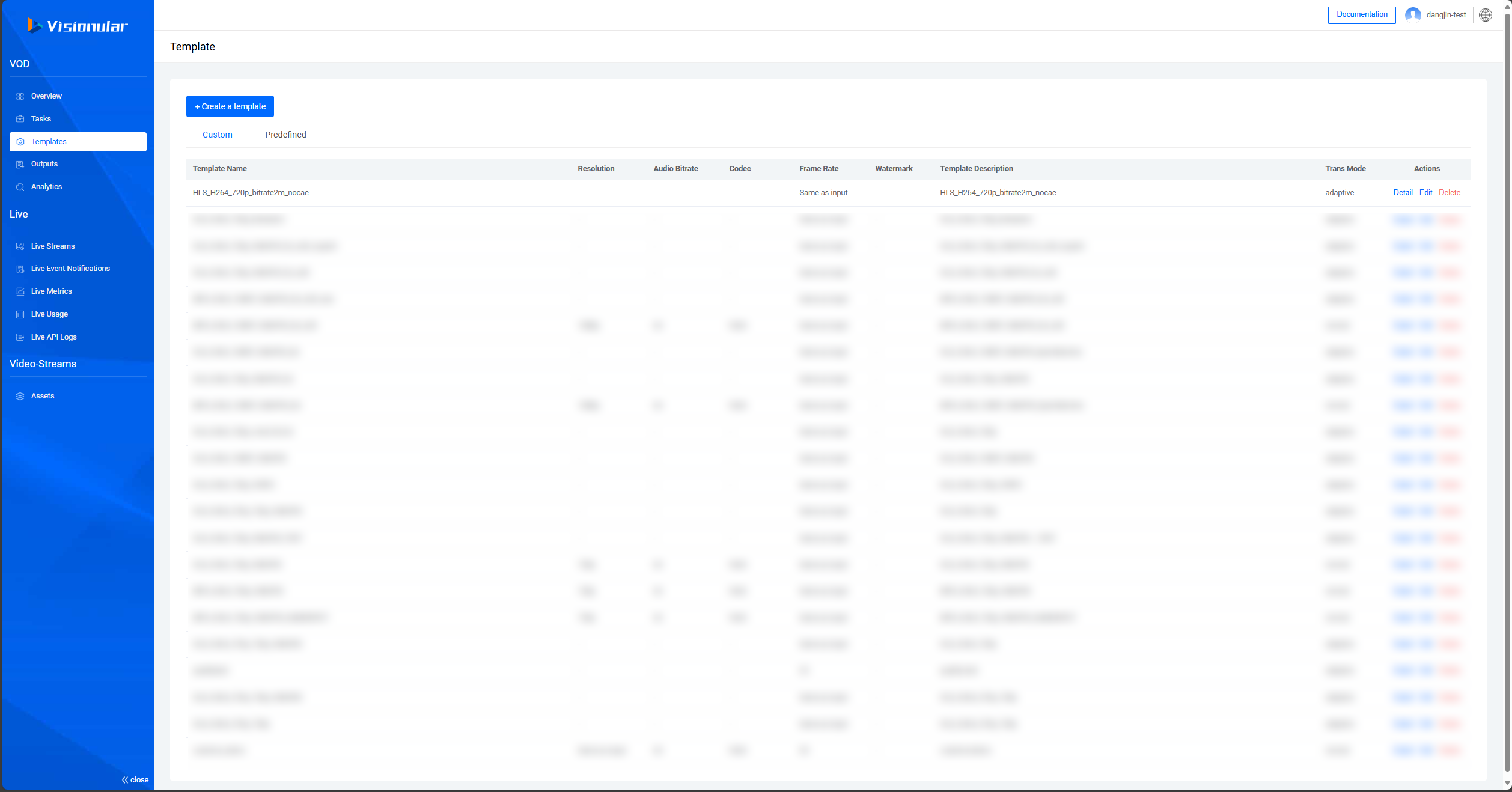The height and width of the screenshot is (792, 1512).
Task: Click the Create a template button
Action: (232, 106)
